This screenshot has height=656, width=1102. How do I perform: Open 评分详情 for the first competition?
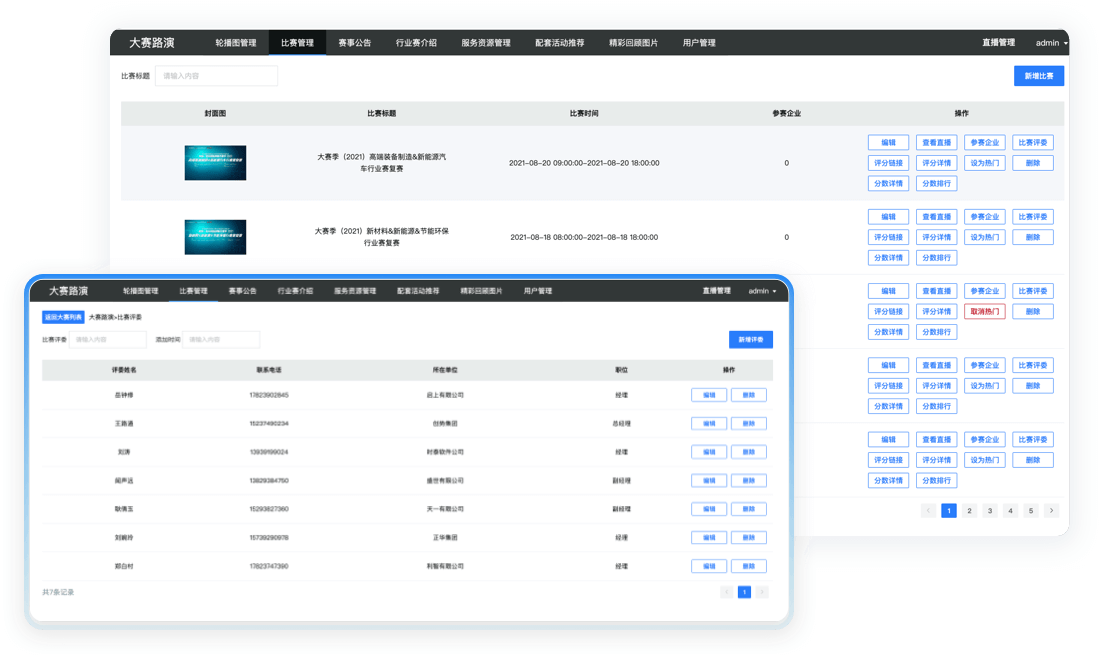click(937, 162)
